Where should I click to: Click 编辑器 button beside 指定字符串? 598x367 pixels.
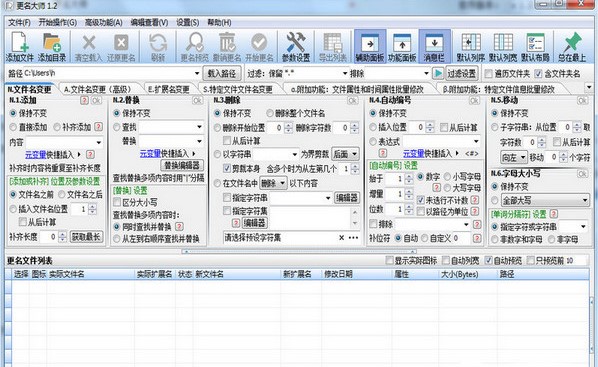pos(347,198)
